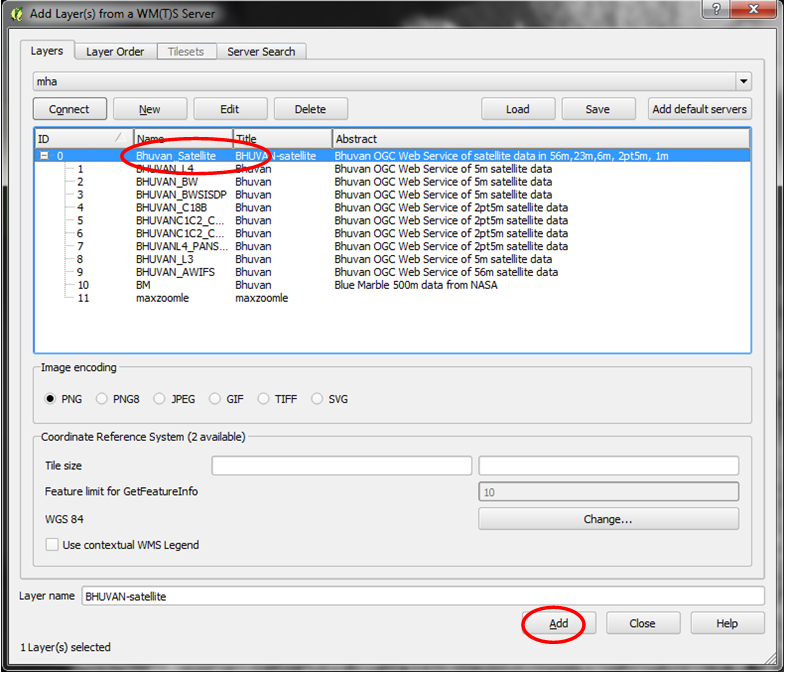The image size is (786, 673).
Task: Select the BM Blue Marble layer row
Action: click(x=392, y=285)
